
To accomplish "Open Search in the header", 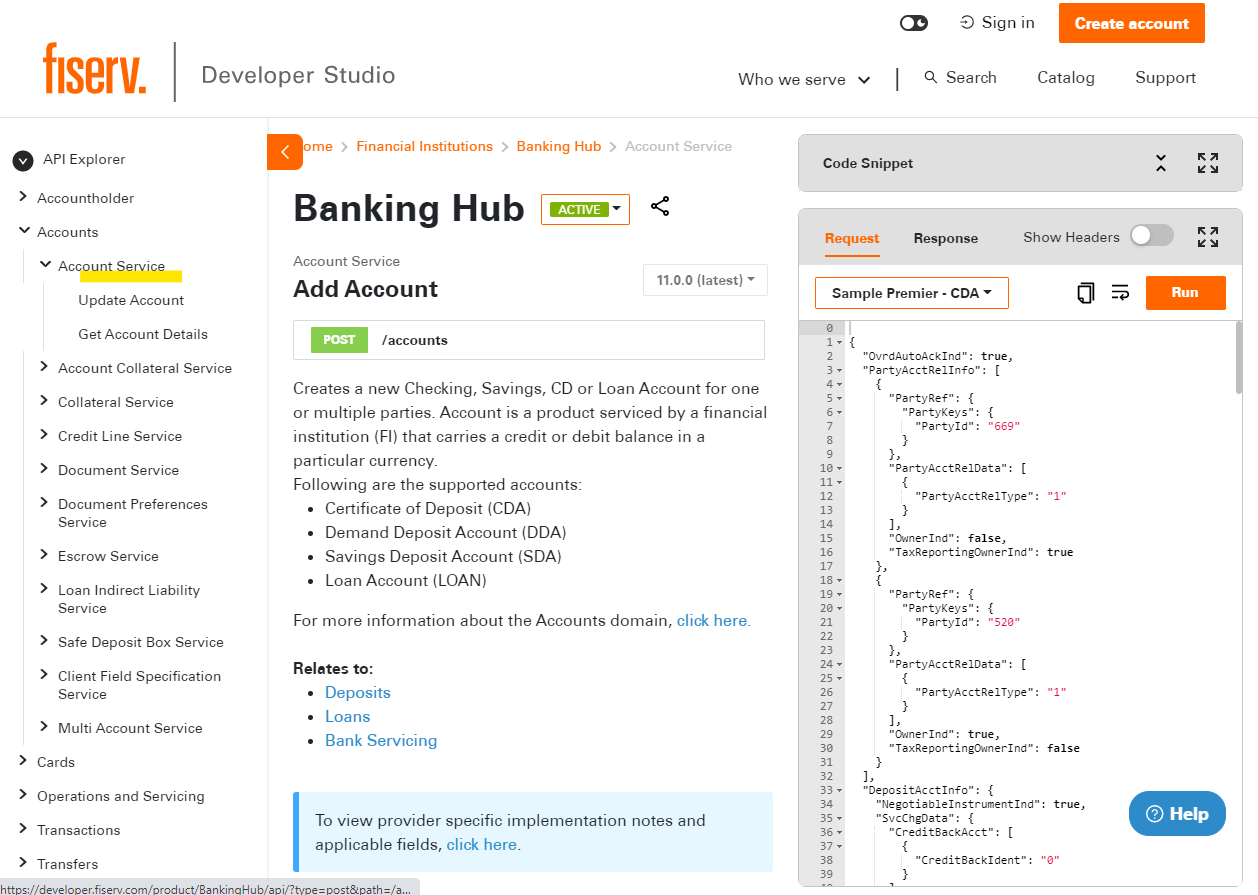I will [960, 77].
